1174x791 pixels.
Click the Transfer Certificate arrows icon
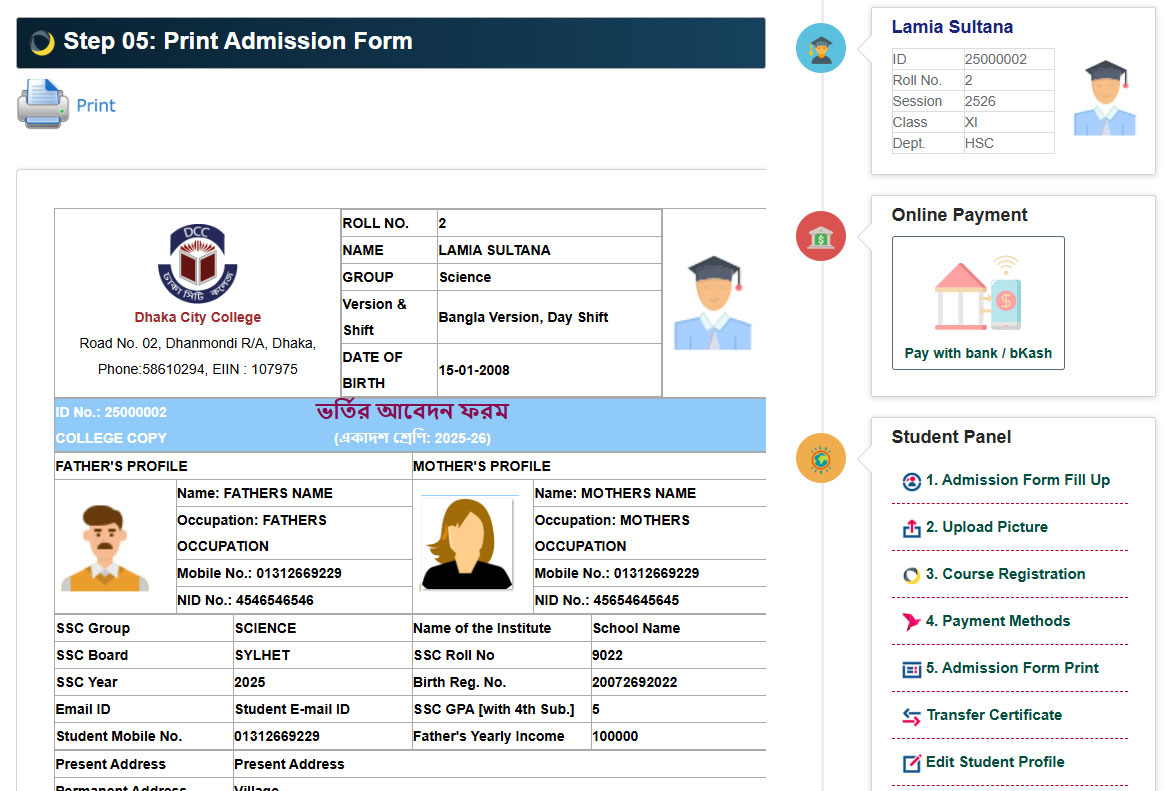[x=911, y=716]
